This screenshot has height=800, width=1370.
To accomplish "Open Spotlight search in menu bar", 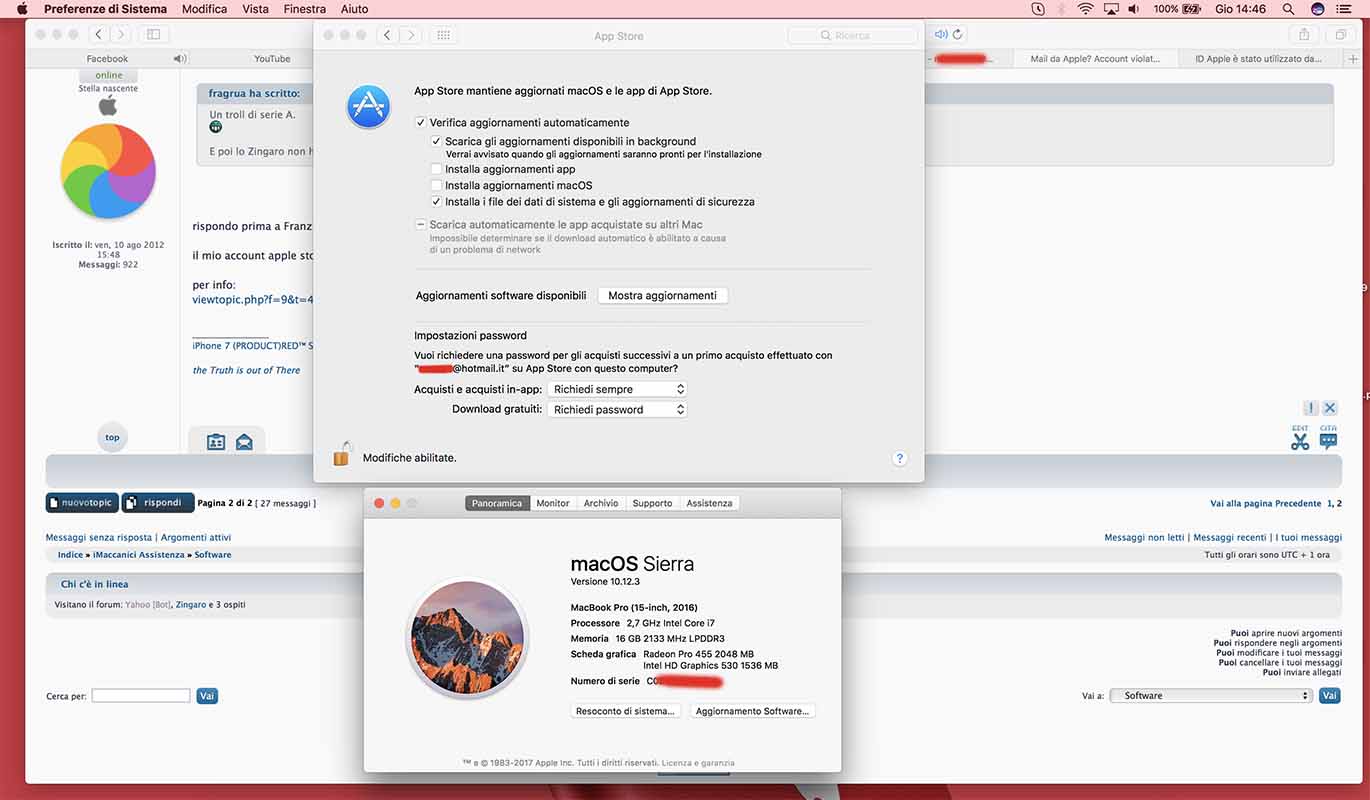I will click(1289, 9).
